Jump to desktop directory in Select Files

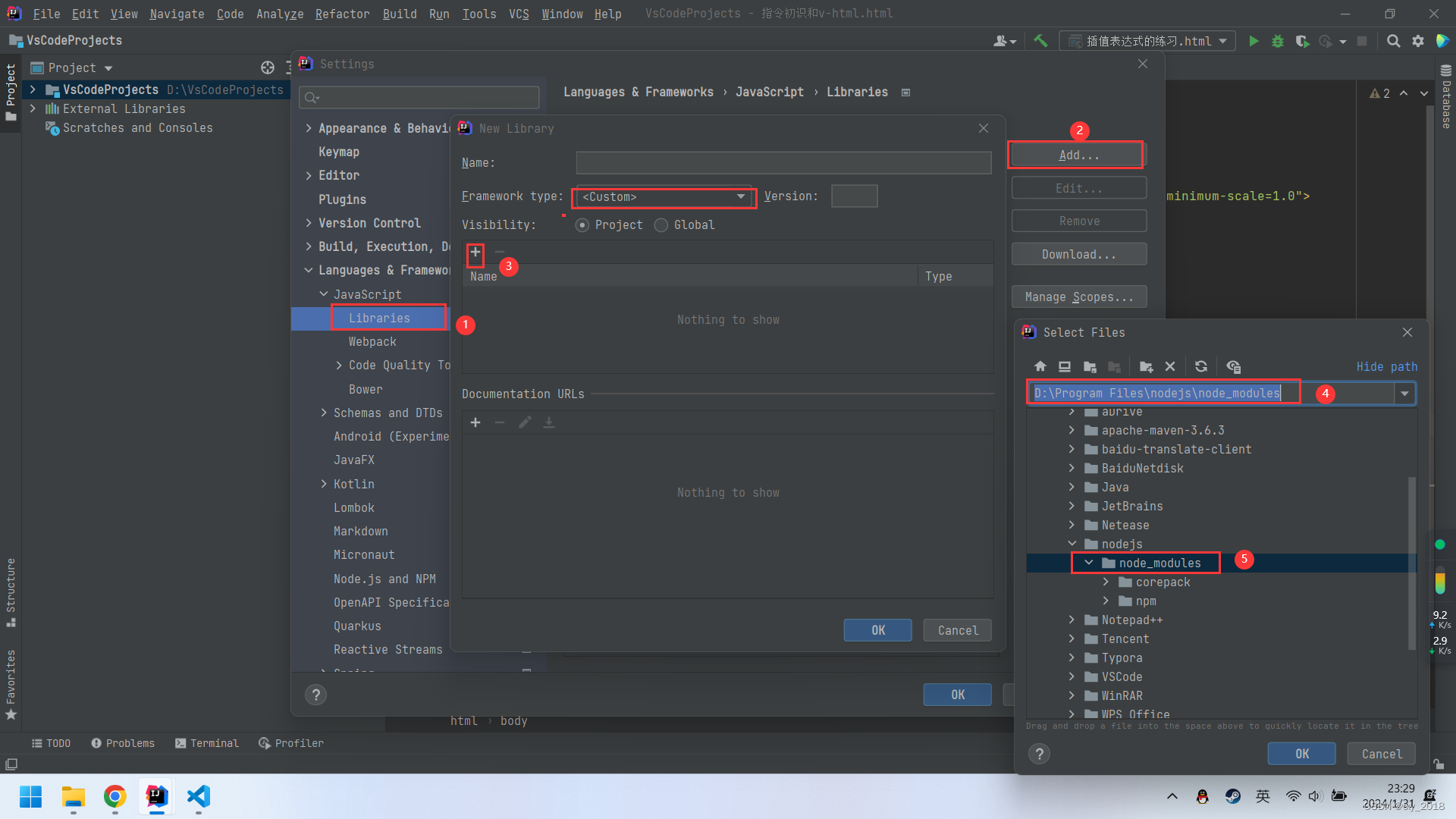point(1065,366)
